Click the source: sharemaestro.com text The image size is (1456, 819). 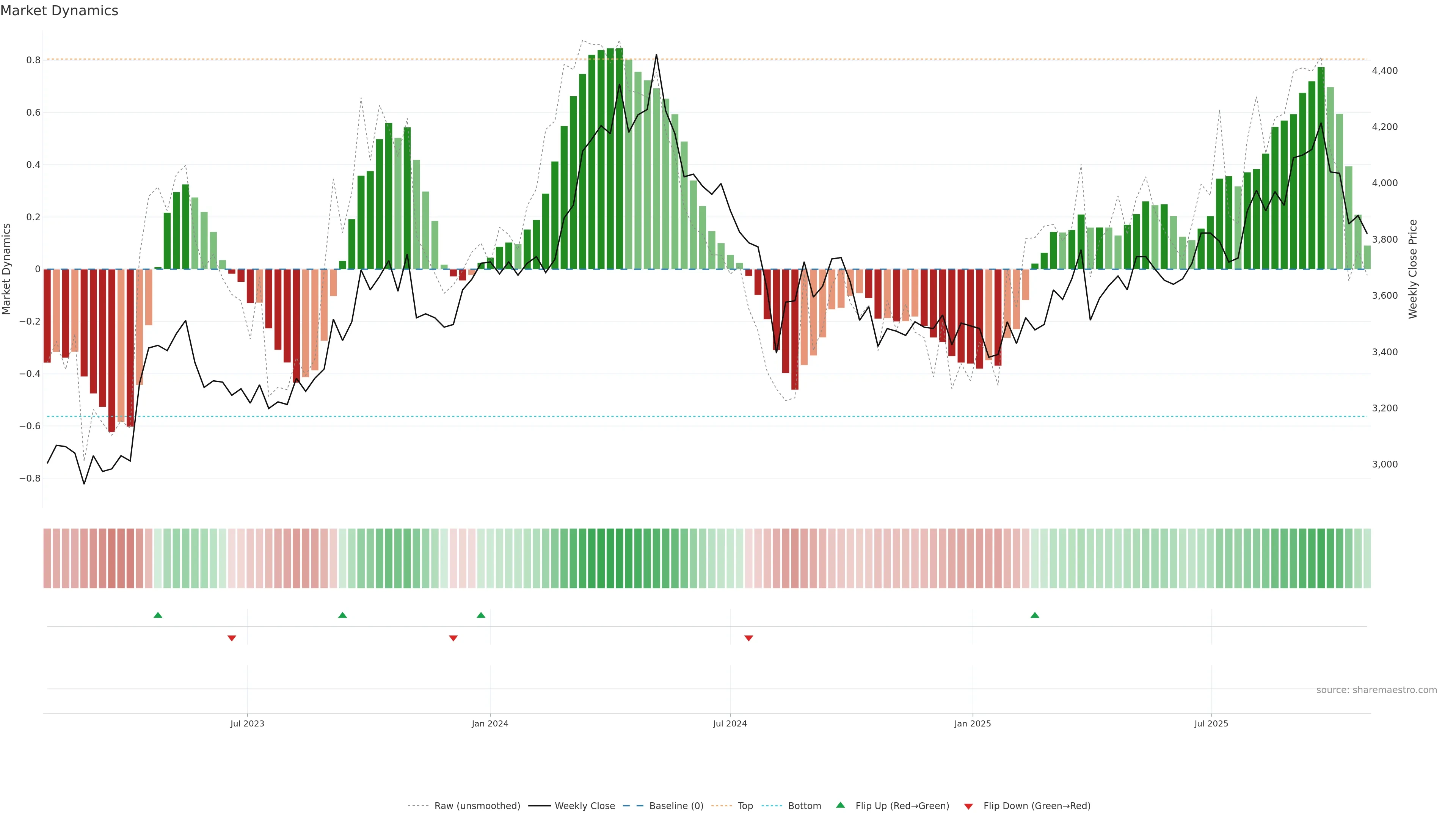pyautogui.click(x=1376, y=690)
